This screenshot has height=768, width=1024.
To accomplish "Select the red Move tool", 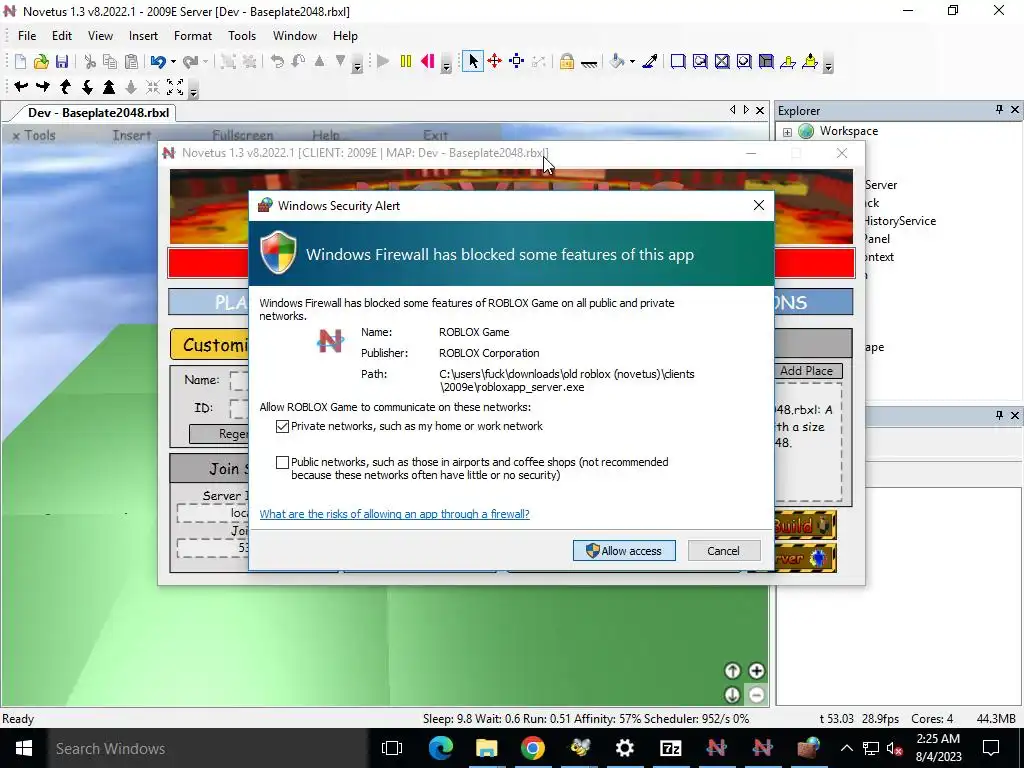I will point(494,61).
